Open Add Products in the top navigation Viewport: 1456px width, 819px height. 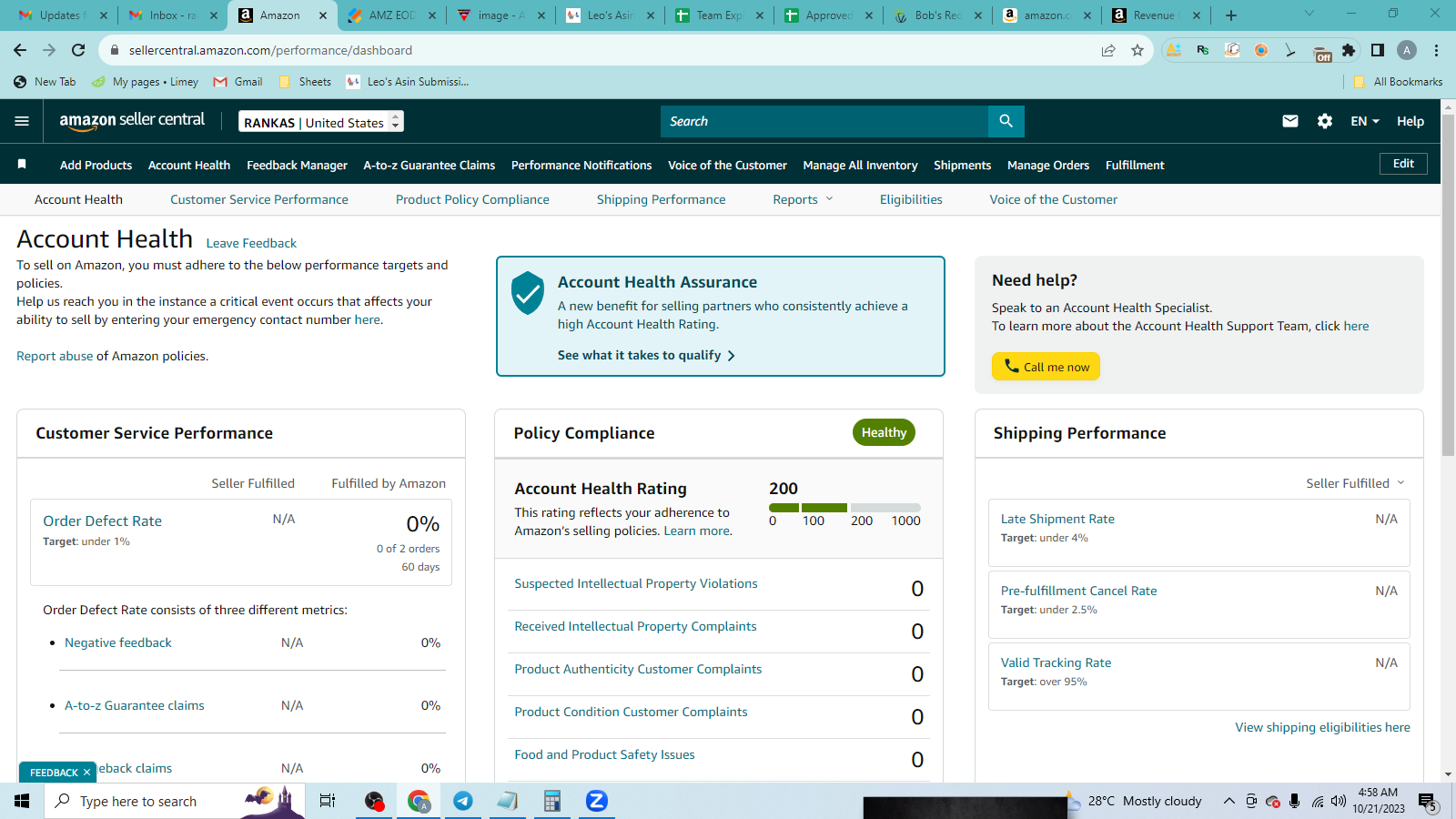(x=96, y=165)
